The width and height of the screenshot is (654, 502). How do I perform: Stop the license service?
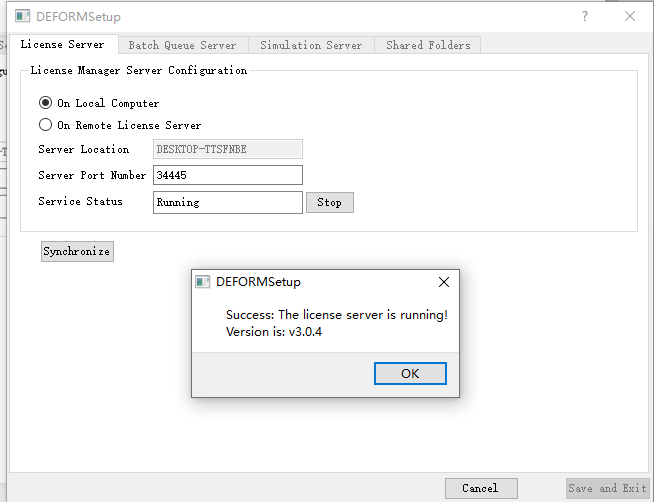coord(329,202)
